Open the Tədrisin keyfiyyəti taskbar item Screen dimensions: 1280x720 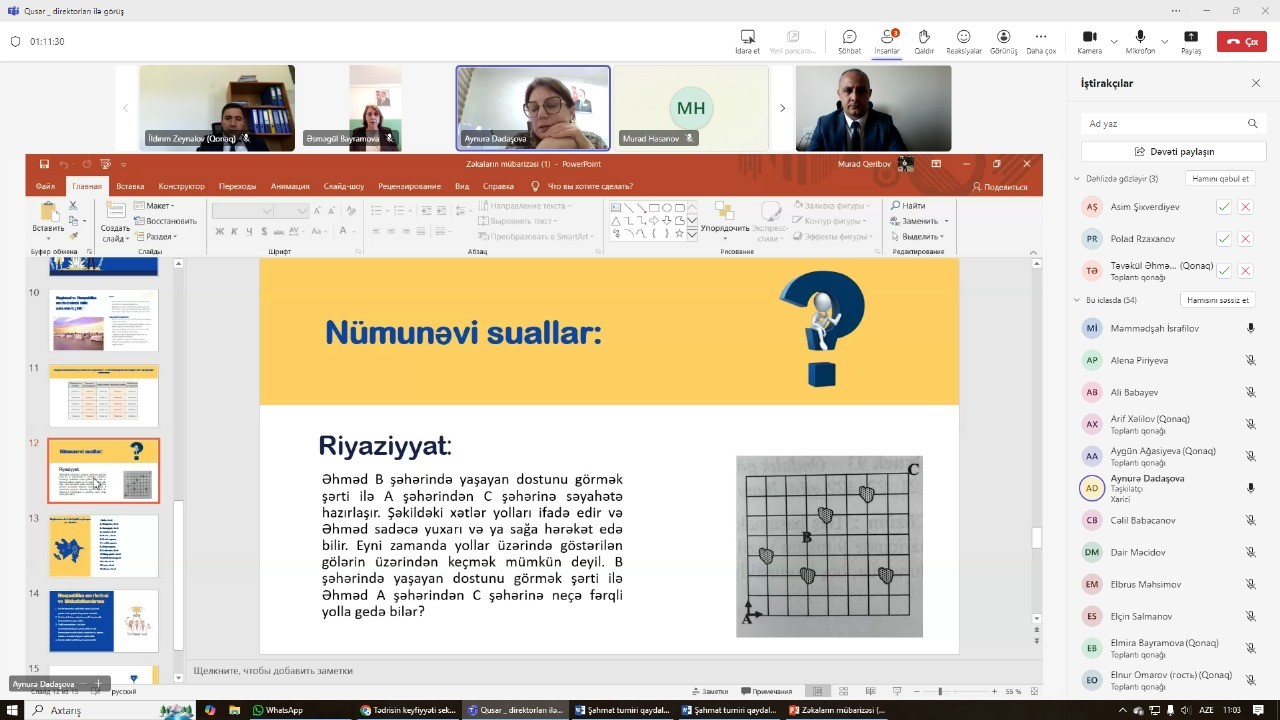tap(409, 710)
